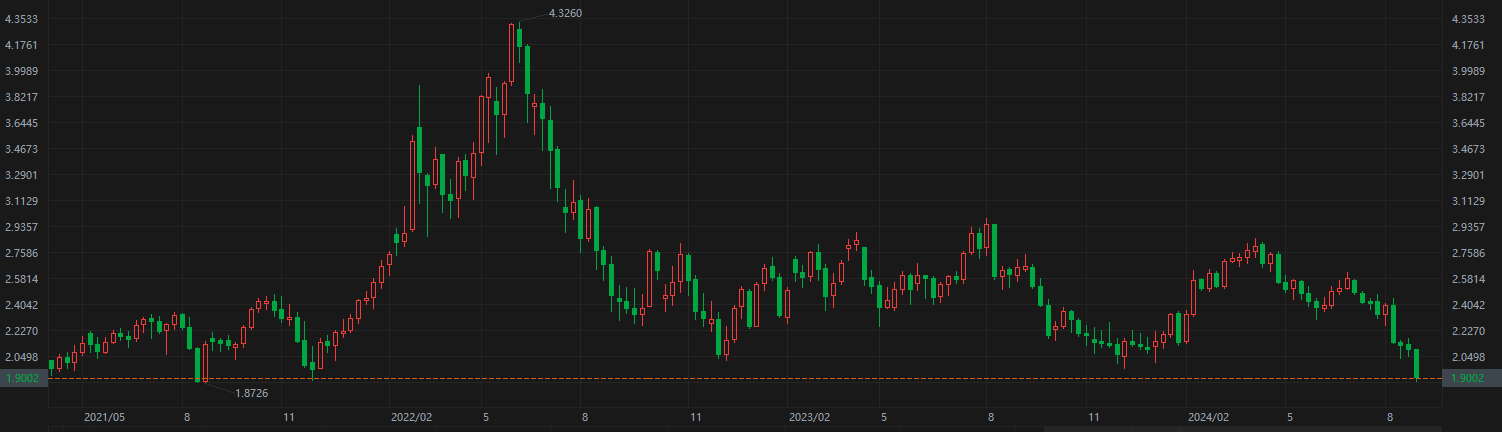Select the 1.9002 current price tag on left axis
Image resolution: width=1502 pixels, height=432 pixels.
point(22,378)
